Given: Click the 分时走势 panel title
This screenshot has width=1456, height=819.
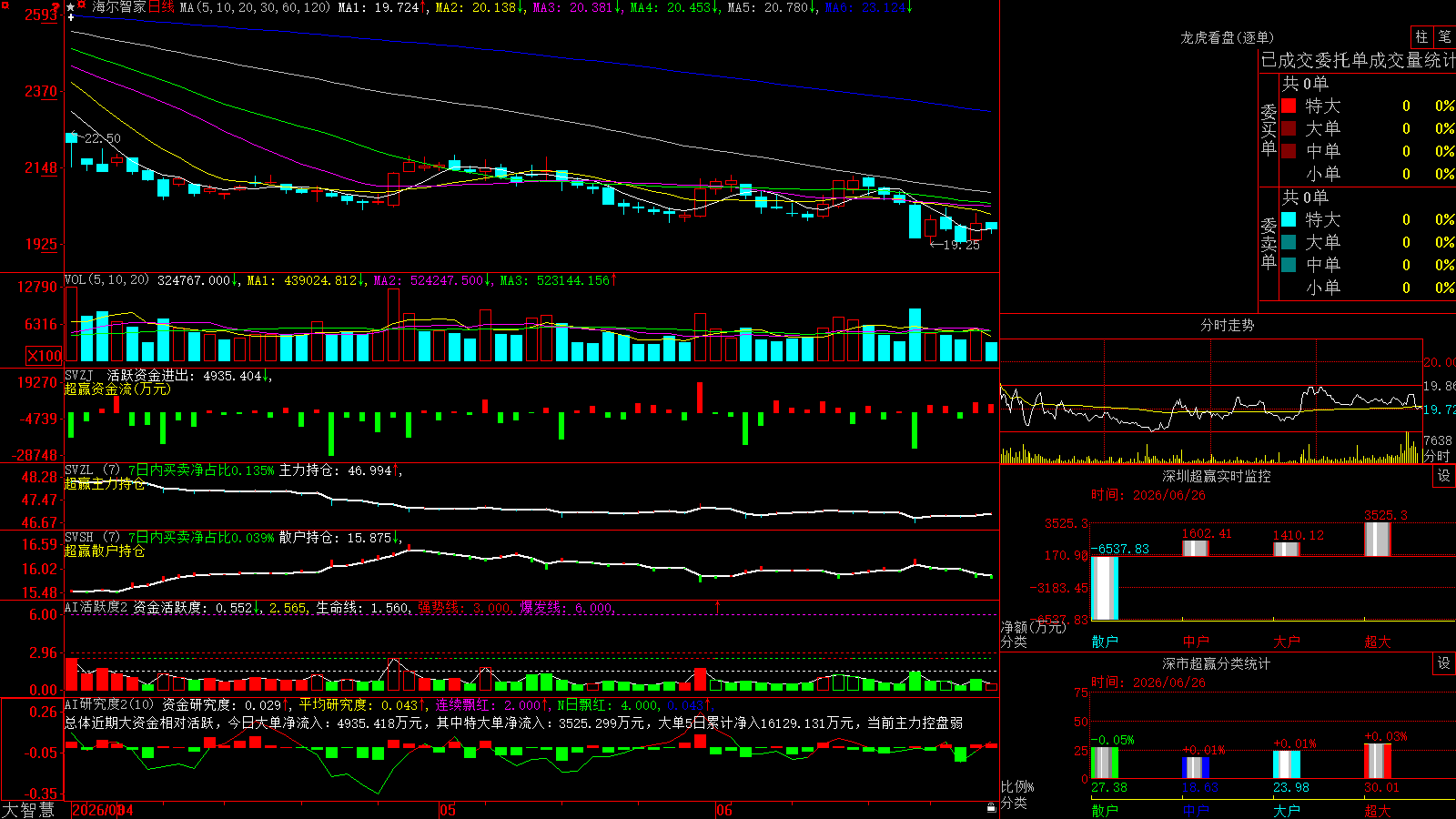Looking at the screenshot, I should click(x=1227, y=325).
